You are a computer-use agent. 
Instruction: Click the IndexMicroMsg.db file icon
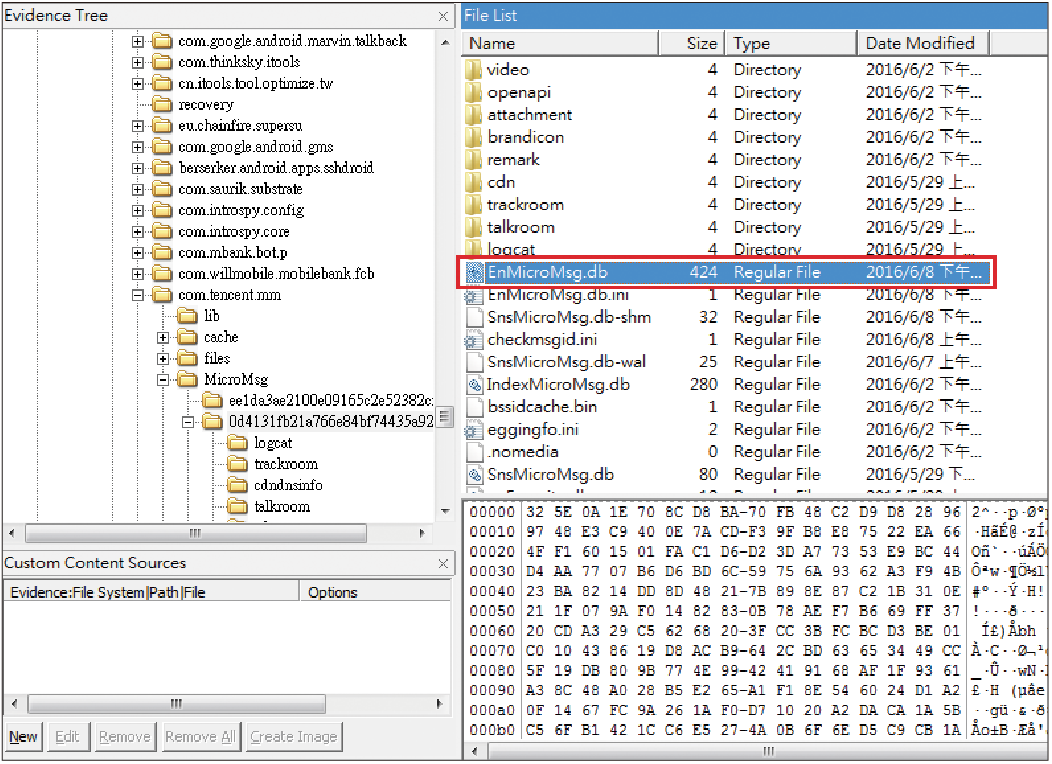click(475, 385)
